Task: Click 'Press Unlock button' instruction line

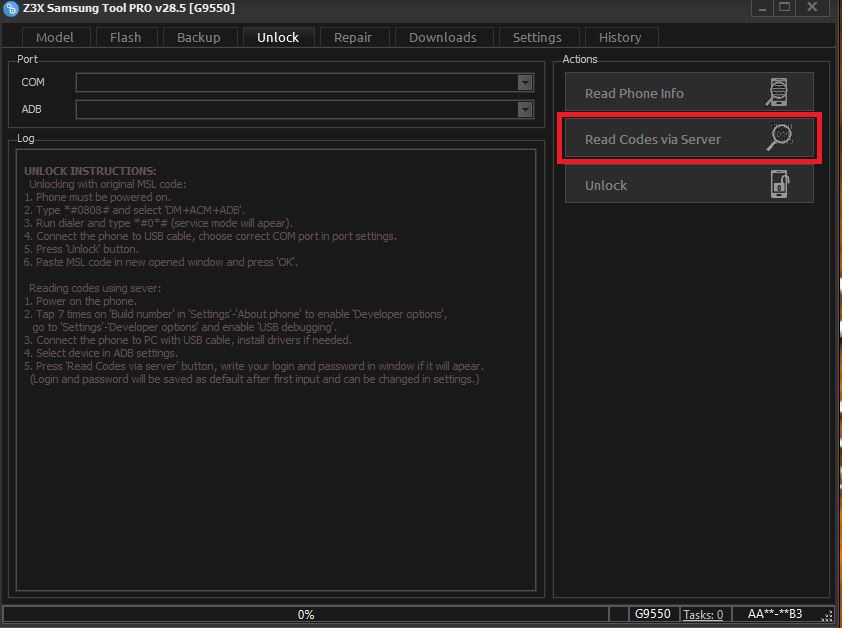Action: (x=82, y=249)
